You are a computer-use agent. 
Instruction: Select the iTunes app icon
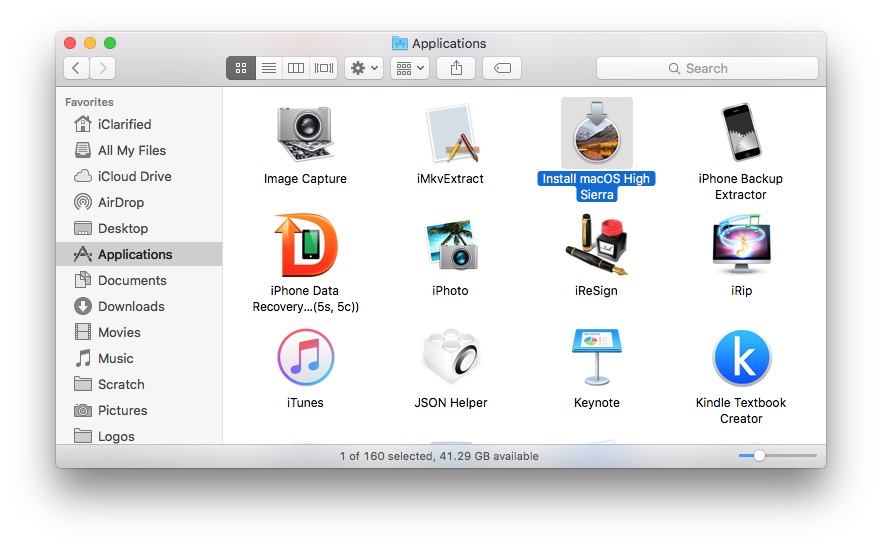305,358
